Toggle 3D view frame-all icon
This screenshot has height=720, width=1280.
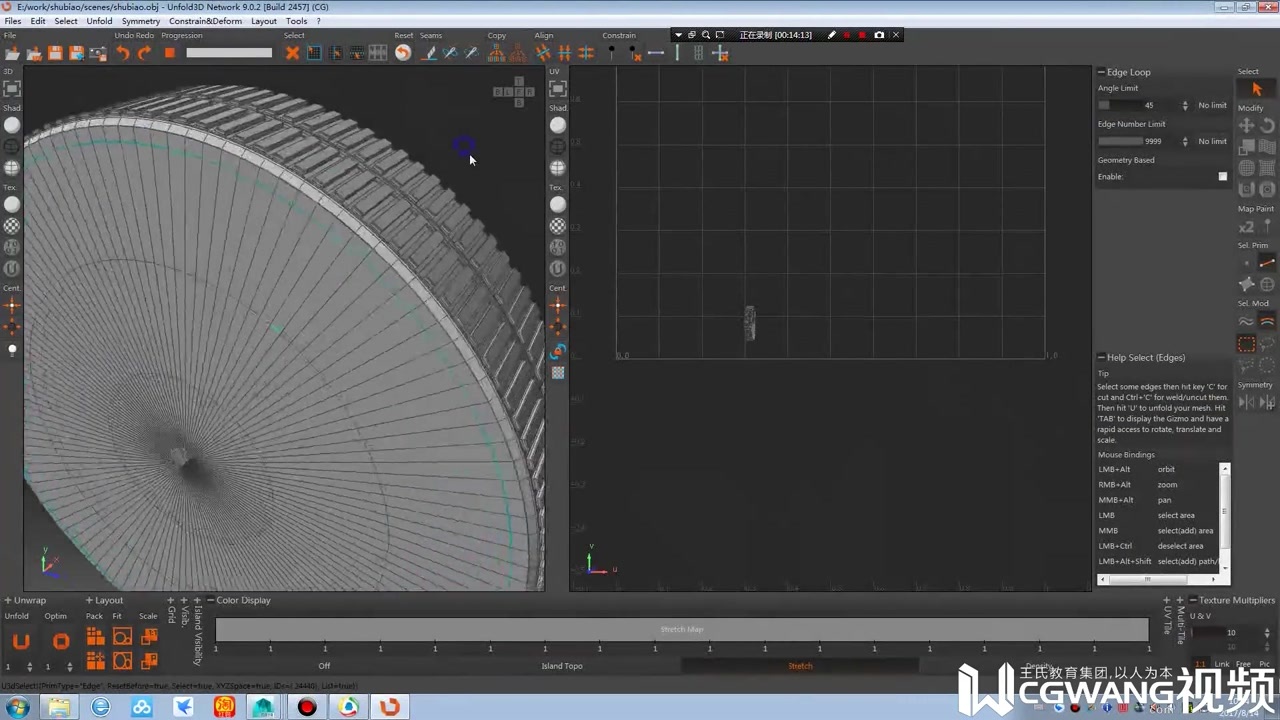tap(12, 89)
